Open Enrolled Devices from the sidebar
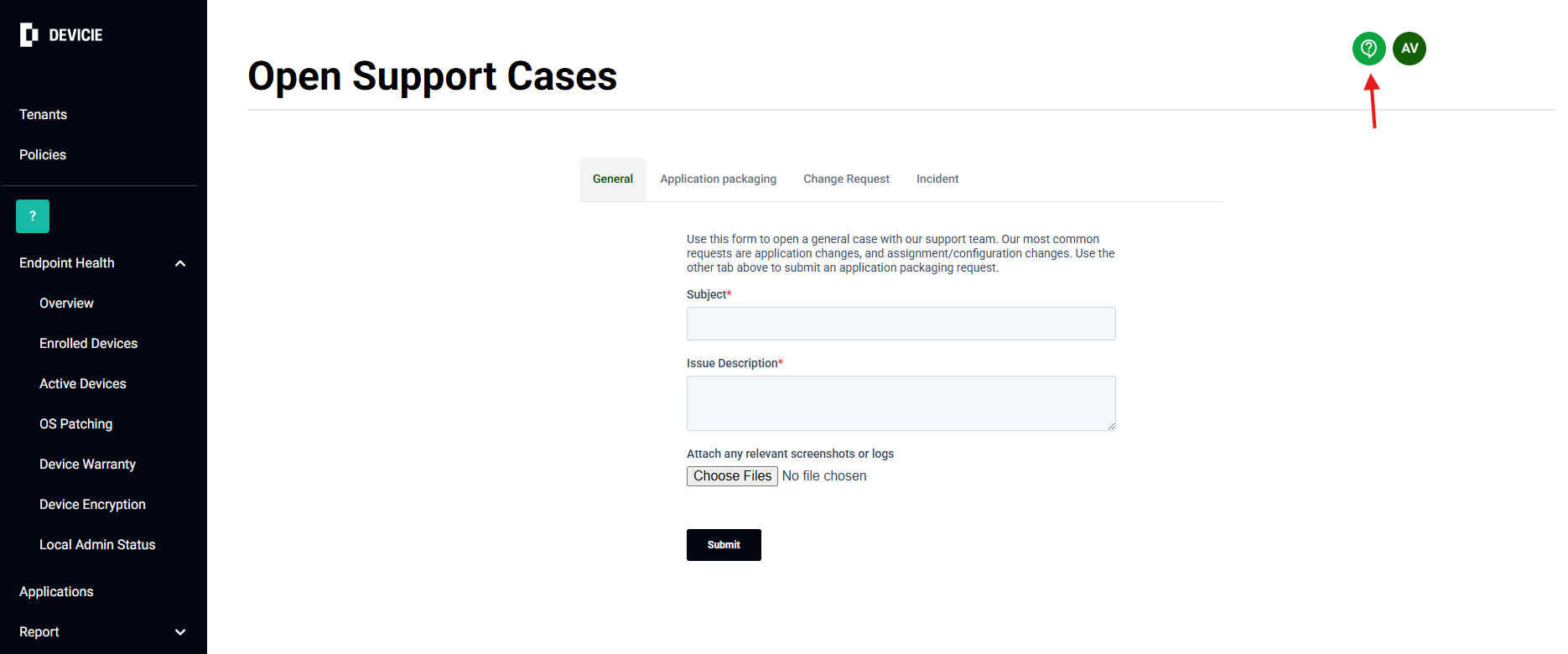The height and width of the screenshot is (654, 1568). [x=88, y=343]
